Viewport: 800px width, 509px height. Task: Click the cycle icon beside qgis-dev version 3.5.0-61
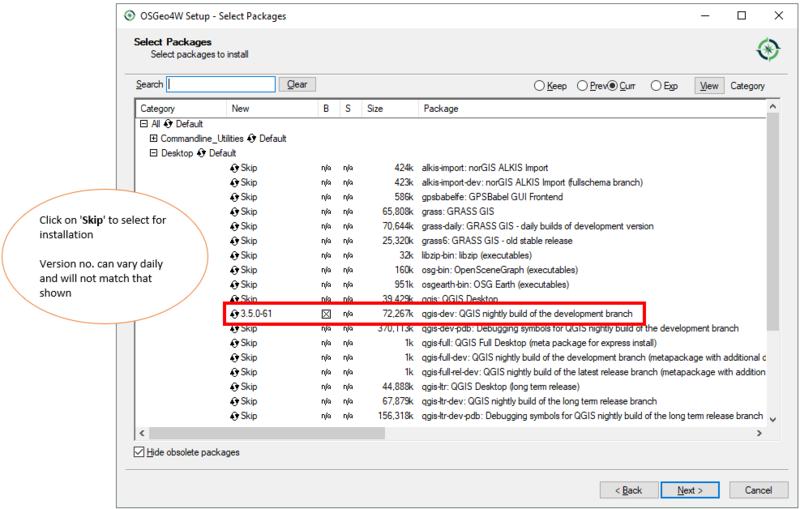(x=234, y=314)
